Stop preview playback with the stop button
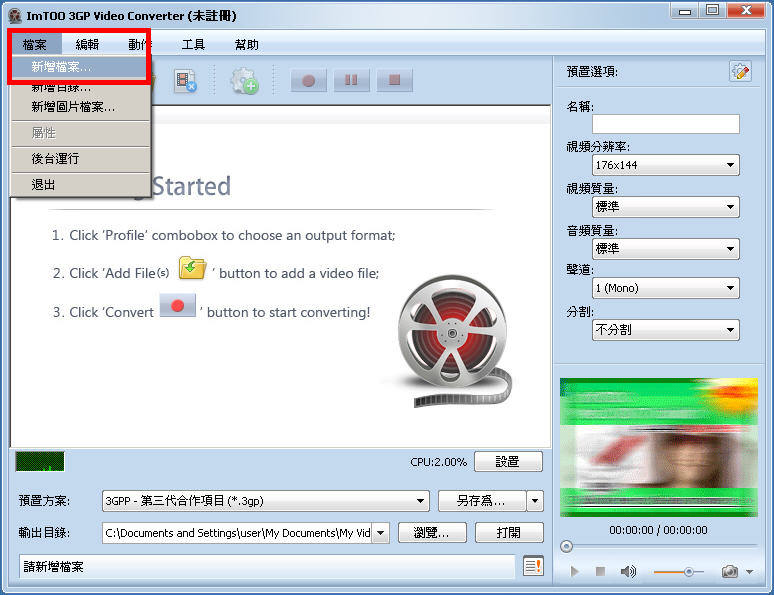The width and height of the screenshot is (774, 595). click(600, 571)
